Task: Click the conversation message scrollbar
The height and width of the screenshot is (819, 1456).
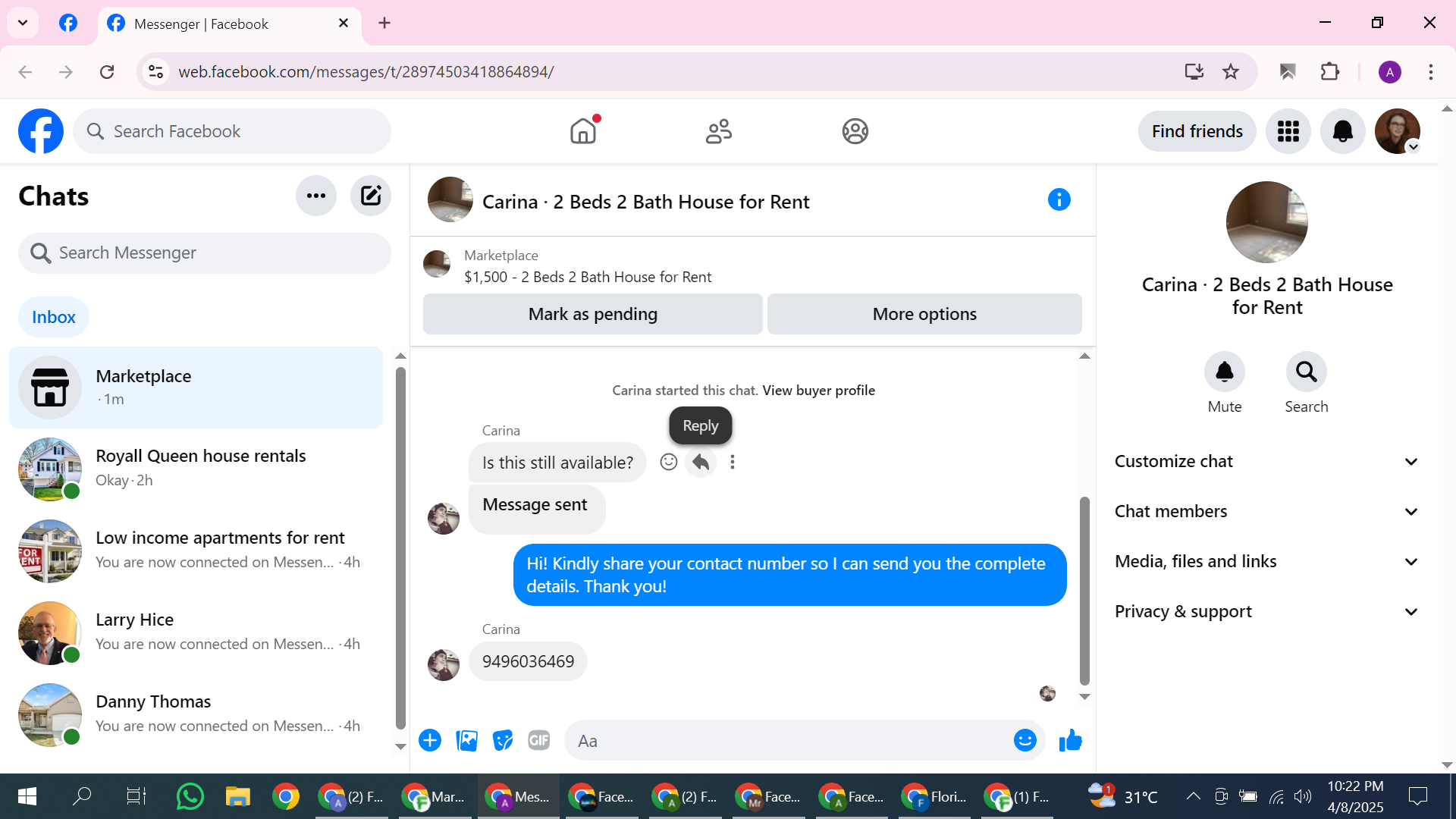Action: click(x=1084, y=591)
